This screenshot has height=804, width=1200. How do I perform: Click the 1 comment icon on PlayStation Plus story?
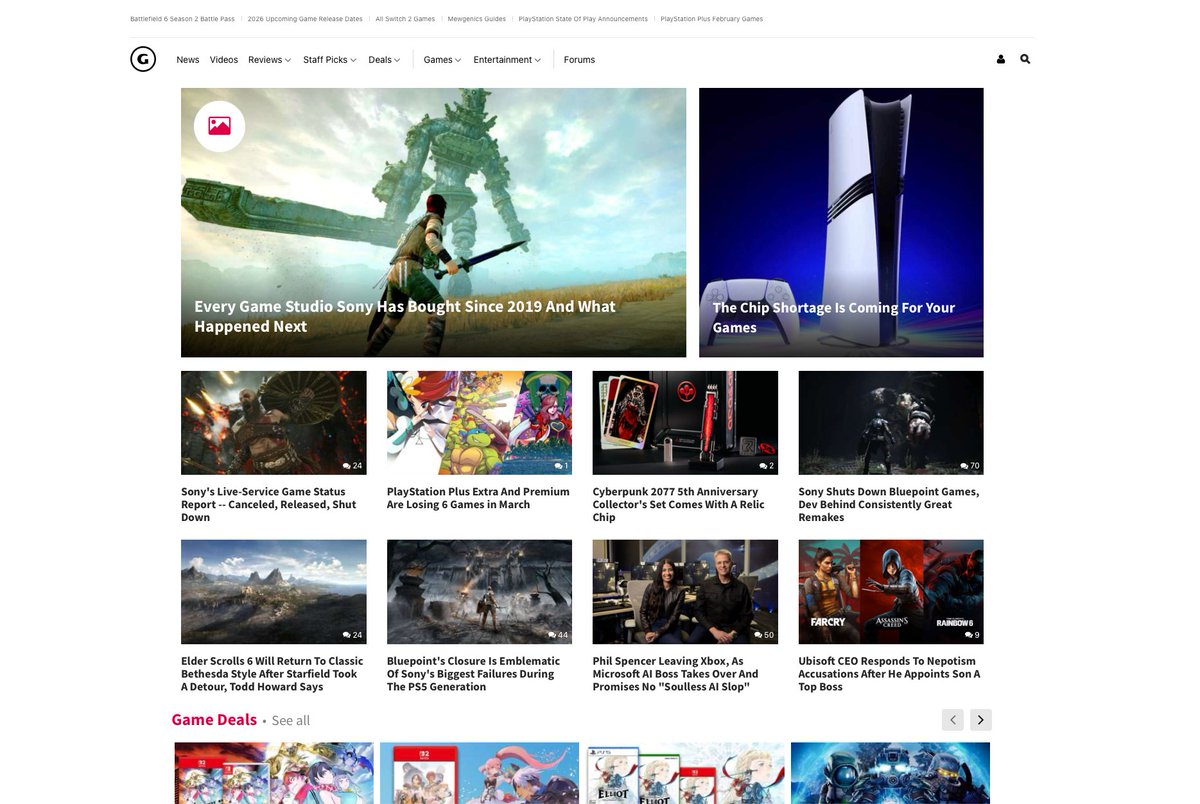[x=561, y=466]
